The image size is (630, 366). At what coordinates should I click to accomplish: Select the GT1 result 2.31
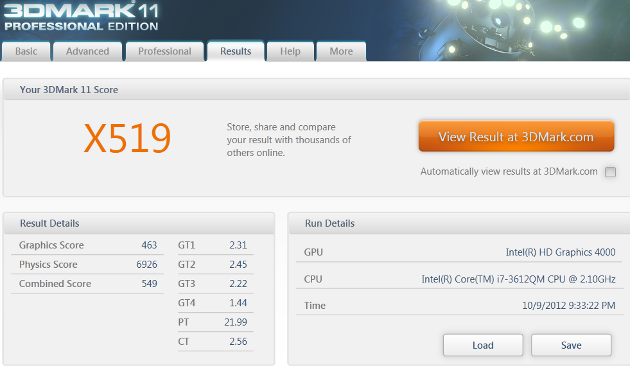click(x=238, y=245)
